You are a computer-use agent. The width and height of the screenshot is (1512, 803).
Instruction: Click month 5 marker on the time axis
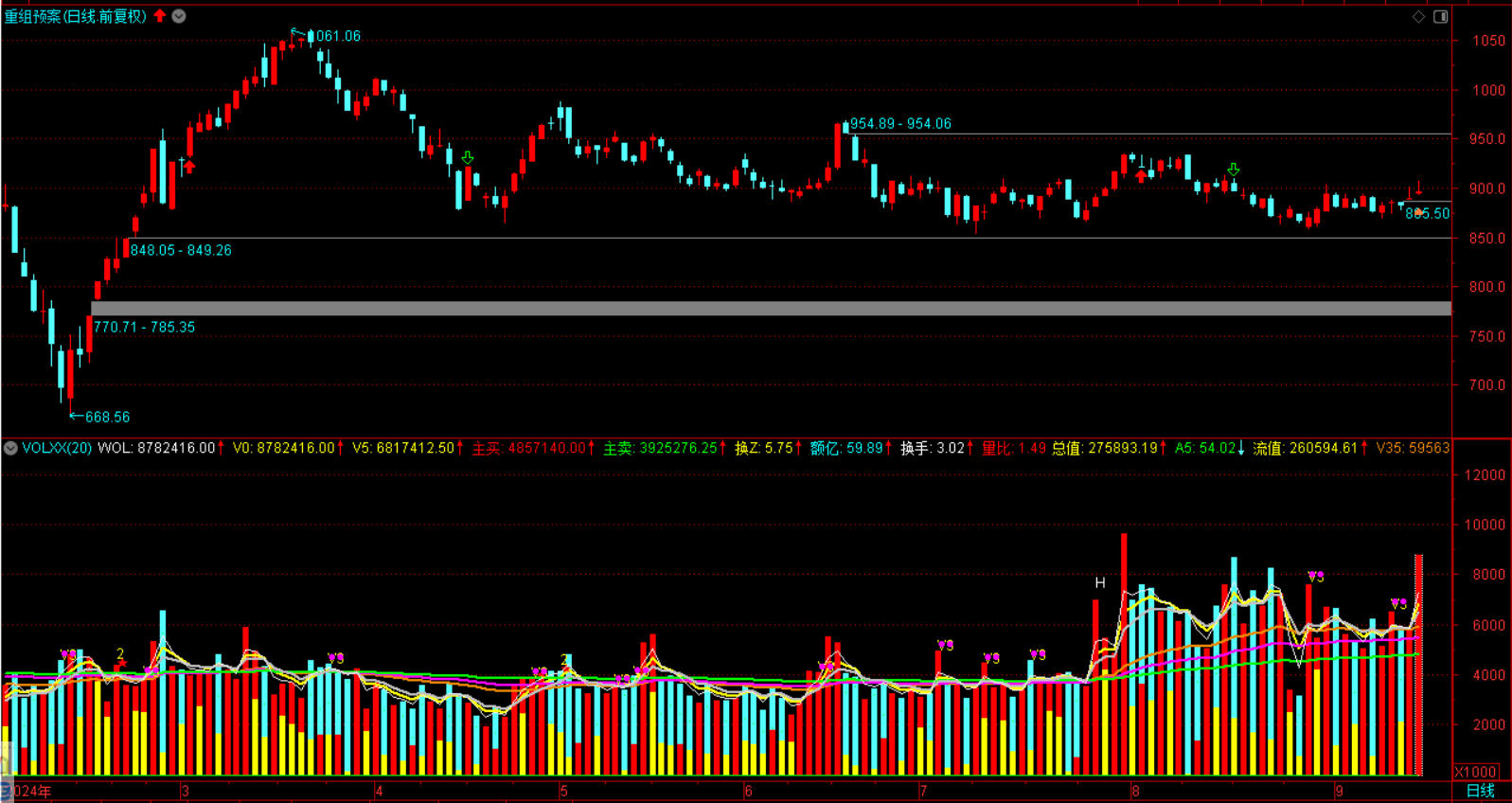[563, 791]
